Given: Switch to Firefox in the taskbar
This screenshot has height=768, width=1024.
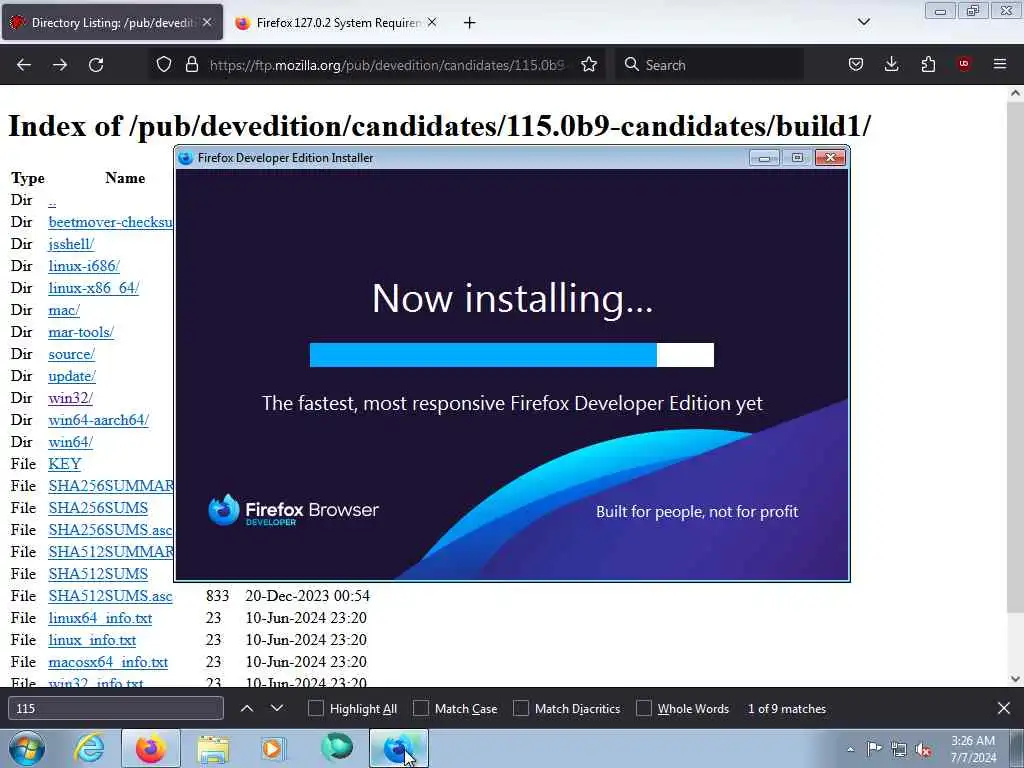Looking at the screenshot, I should click(x=151, y=748).
